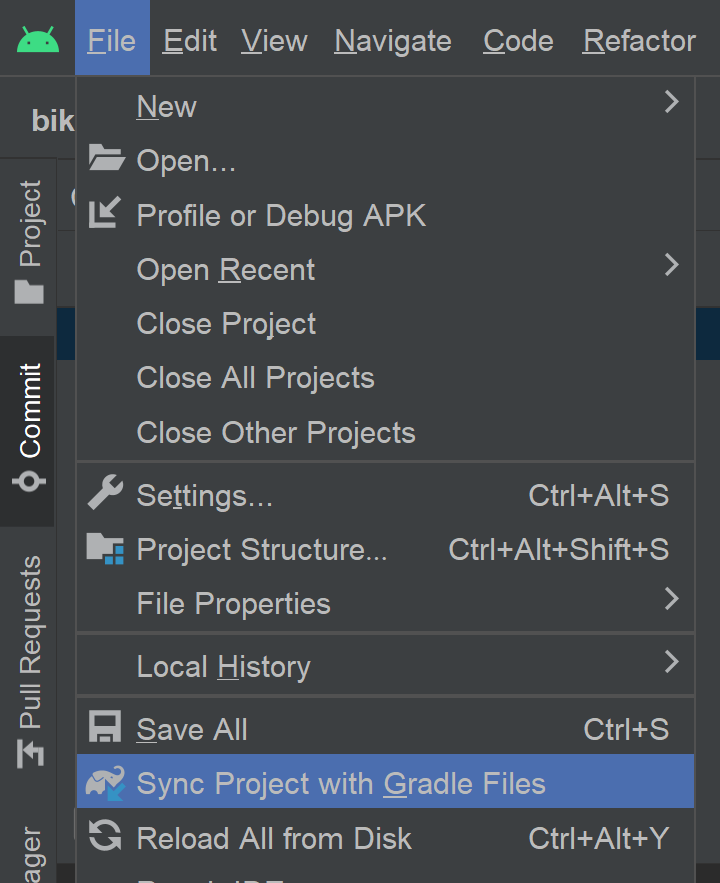Show the Pull Requests side panel
Viewport: 720px width, 883px height.
coord(30,660)
